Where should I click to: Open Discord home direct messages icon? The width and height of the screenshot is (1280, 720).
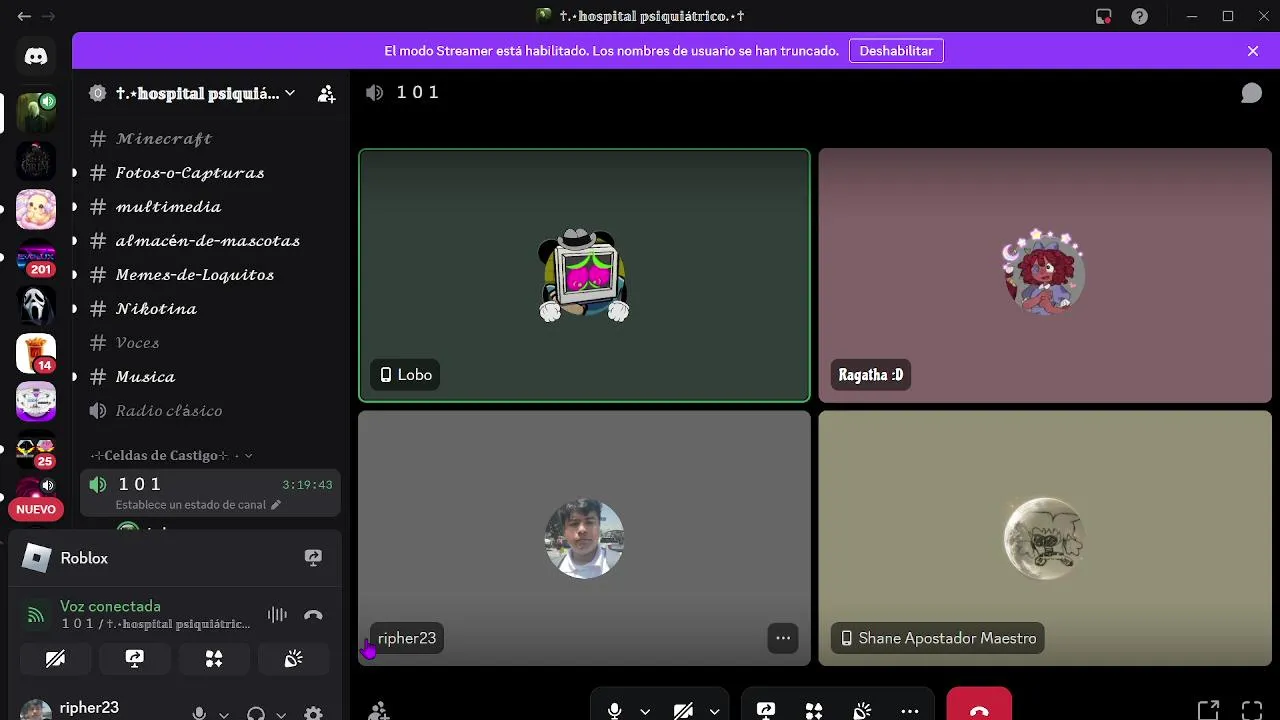(36, 56)
